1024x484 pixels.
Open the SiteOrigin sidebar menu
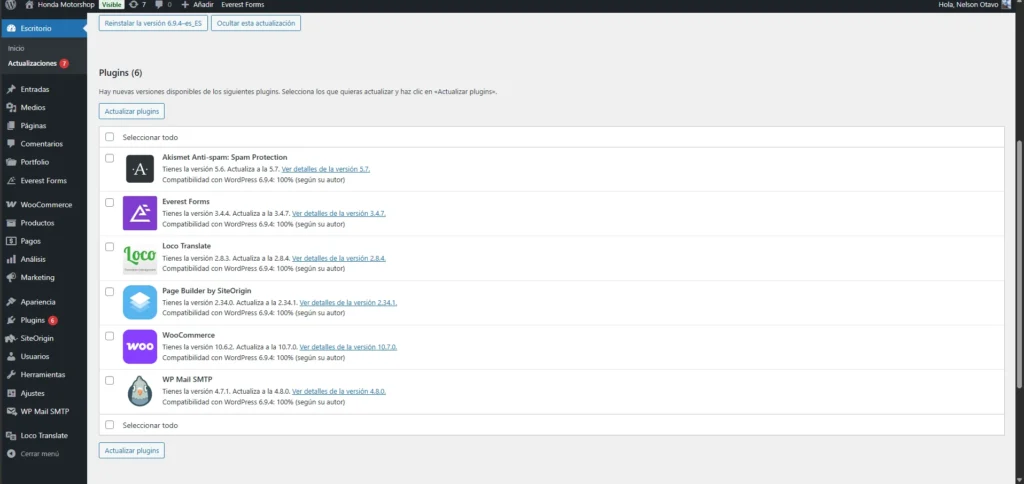pos(37,338)
